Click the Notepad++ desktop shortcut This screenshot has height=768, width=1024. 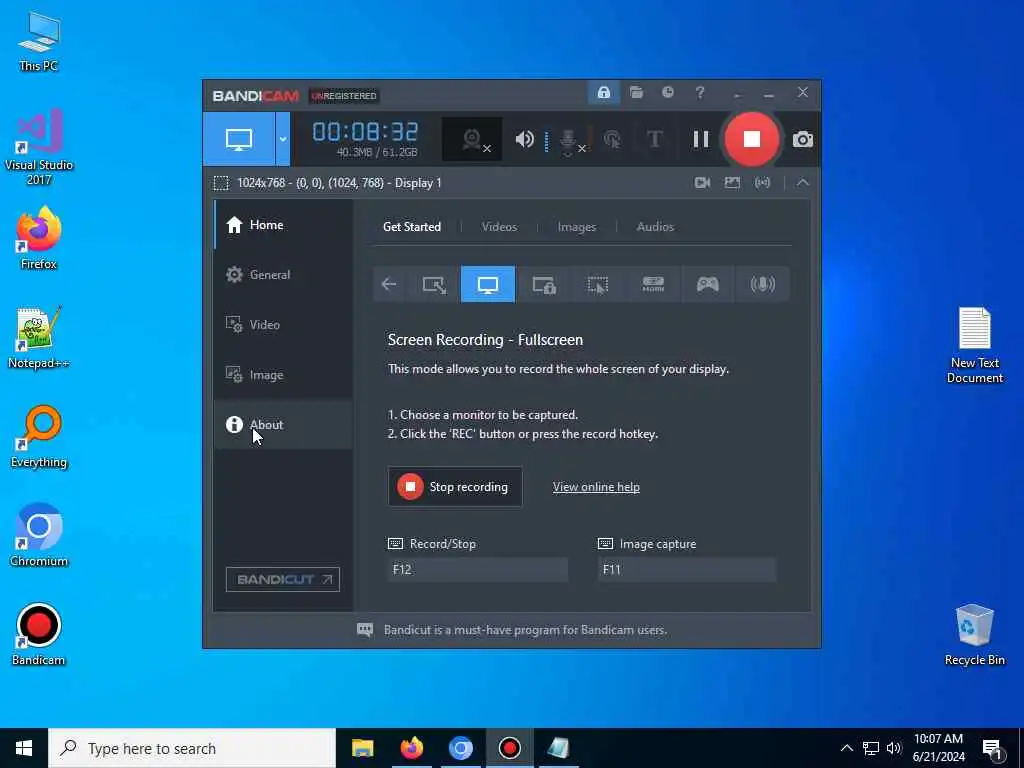(x=39, y=337)
